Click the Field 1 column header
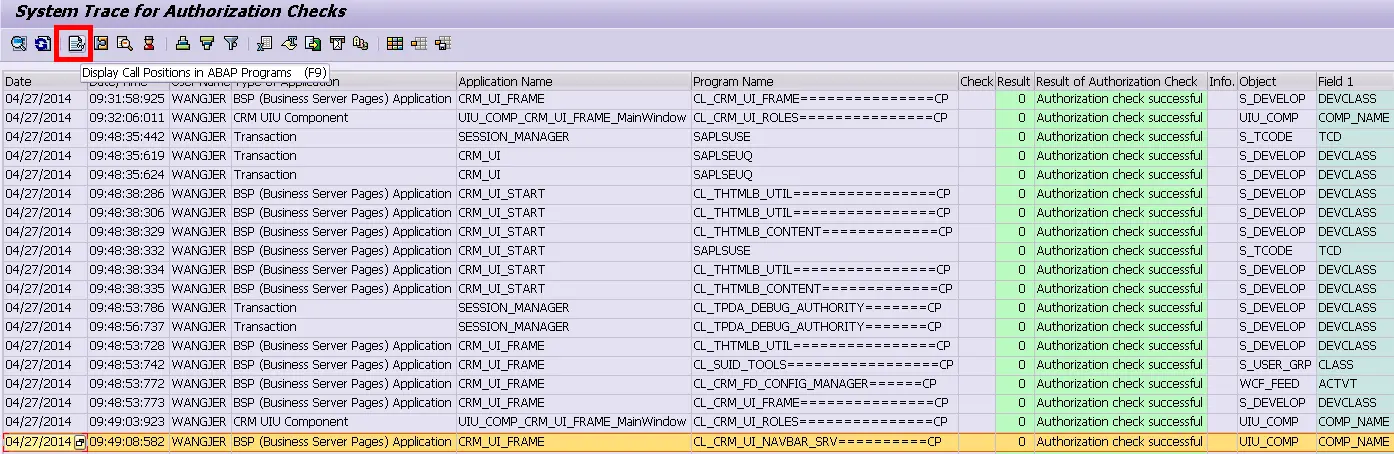Viewport: 1394px width, 454px height. (1354, 81)
